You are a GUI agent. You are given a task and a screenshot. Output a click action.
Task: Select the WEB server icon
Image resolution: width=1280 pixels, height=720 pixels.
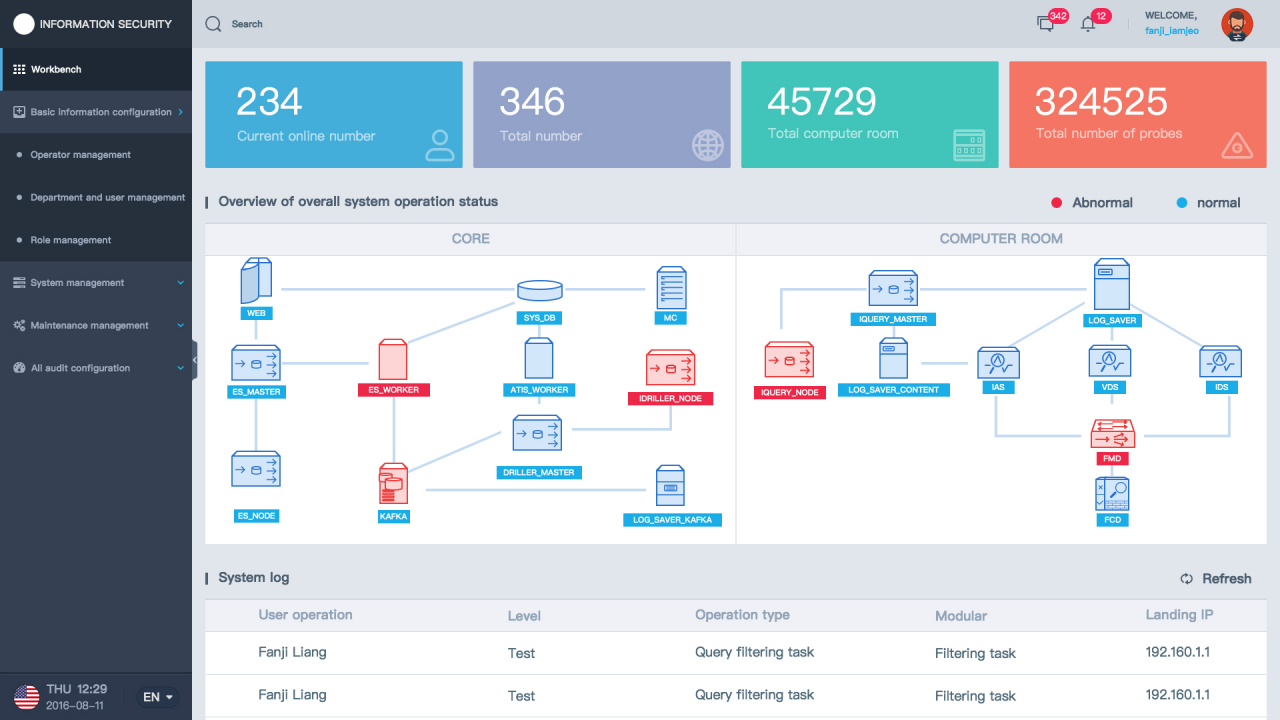click(256, 281)
